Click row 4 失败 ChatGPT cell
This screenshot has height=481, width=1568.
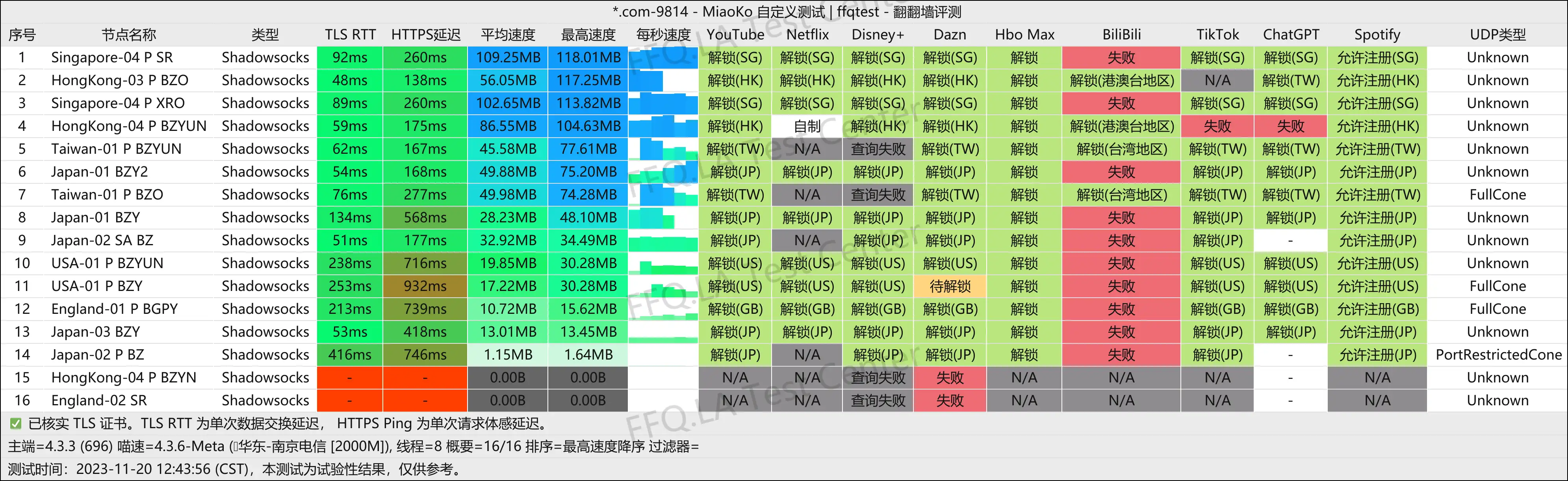(1290, 126)
